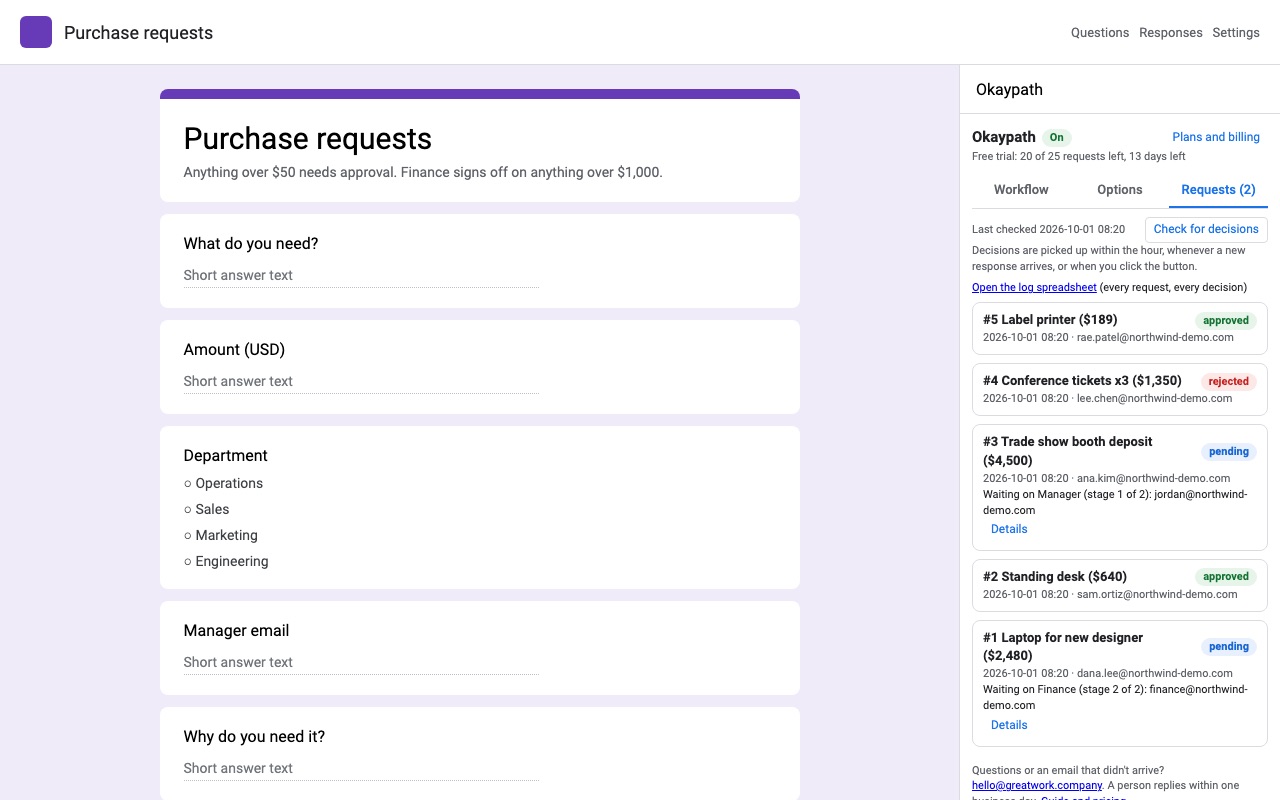Switch to the Workflow tab
The height and width of the screenshot is (800, 1280).
point(1021,189)
